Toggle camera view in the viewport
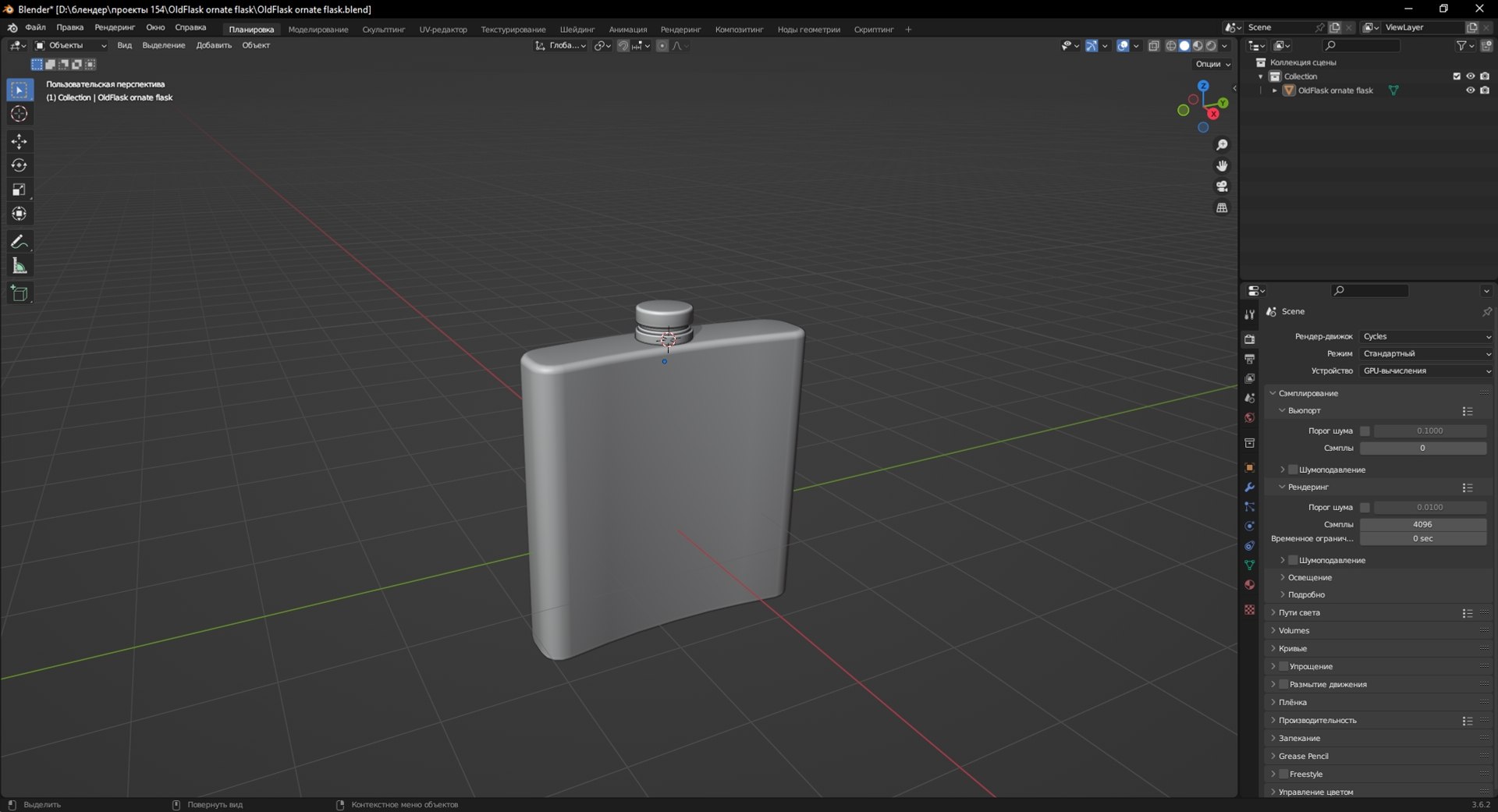 click(x=1222, y=186)
